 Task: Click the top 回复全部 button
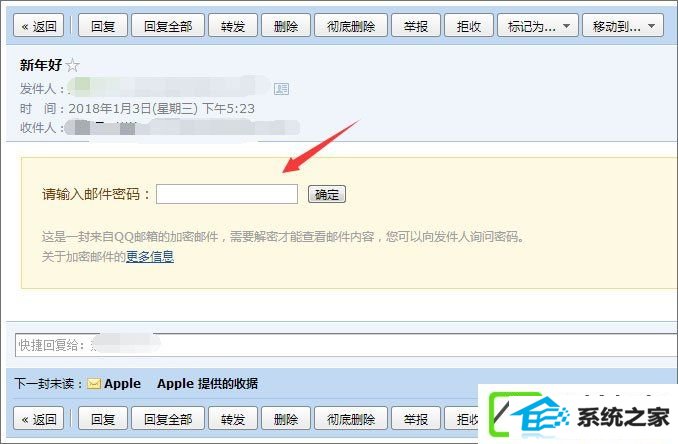click(168, 26)
